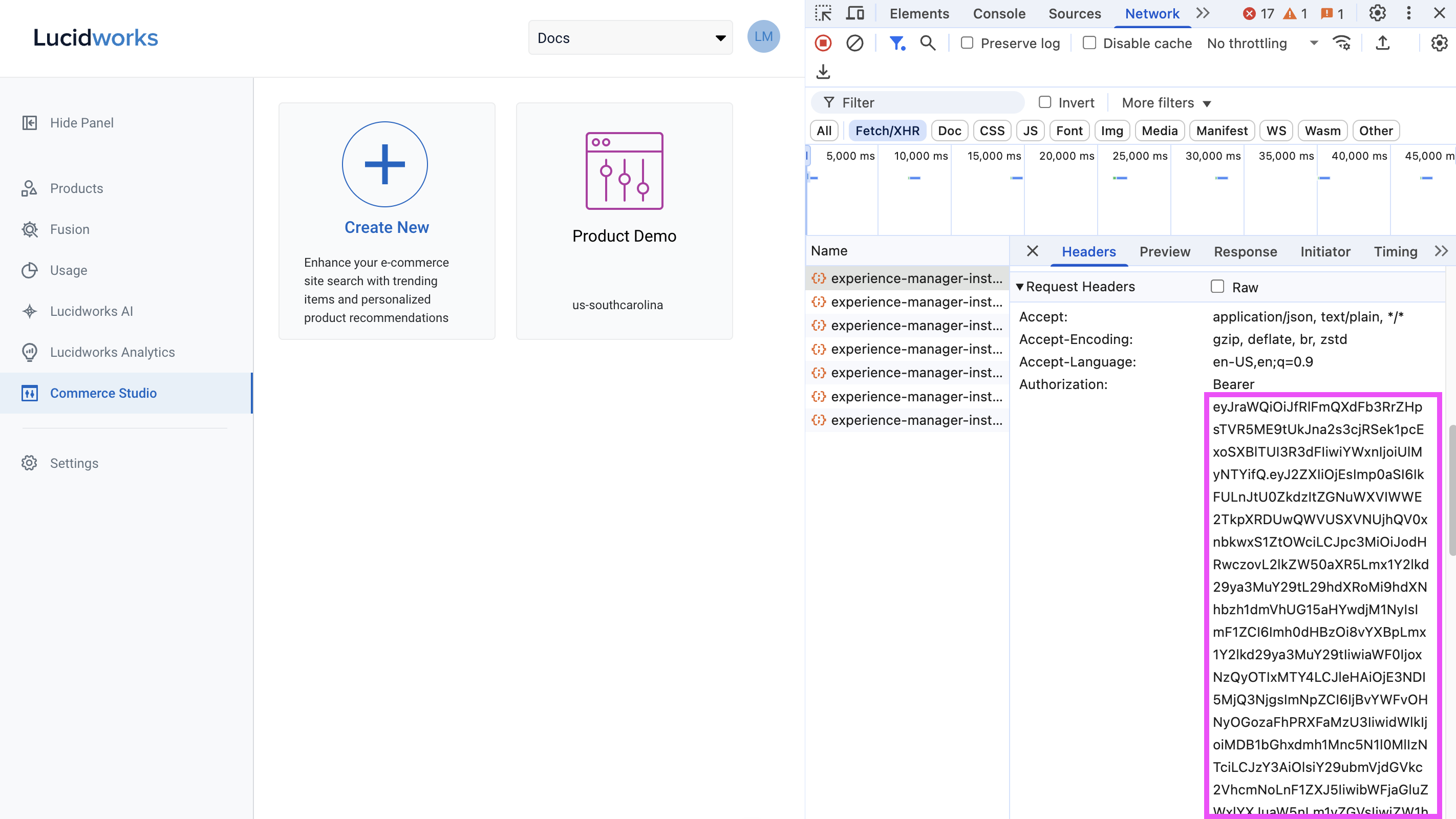The image size is (1456, 819).
Task: Toggle the Img filter button
Action: coord(1112,131)
